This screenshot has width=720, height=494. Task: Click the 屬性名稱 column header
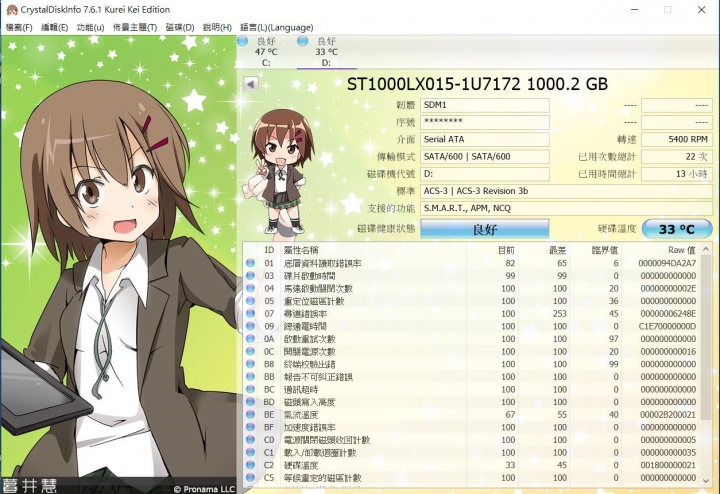[x=373, y=250]
